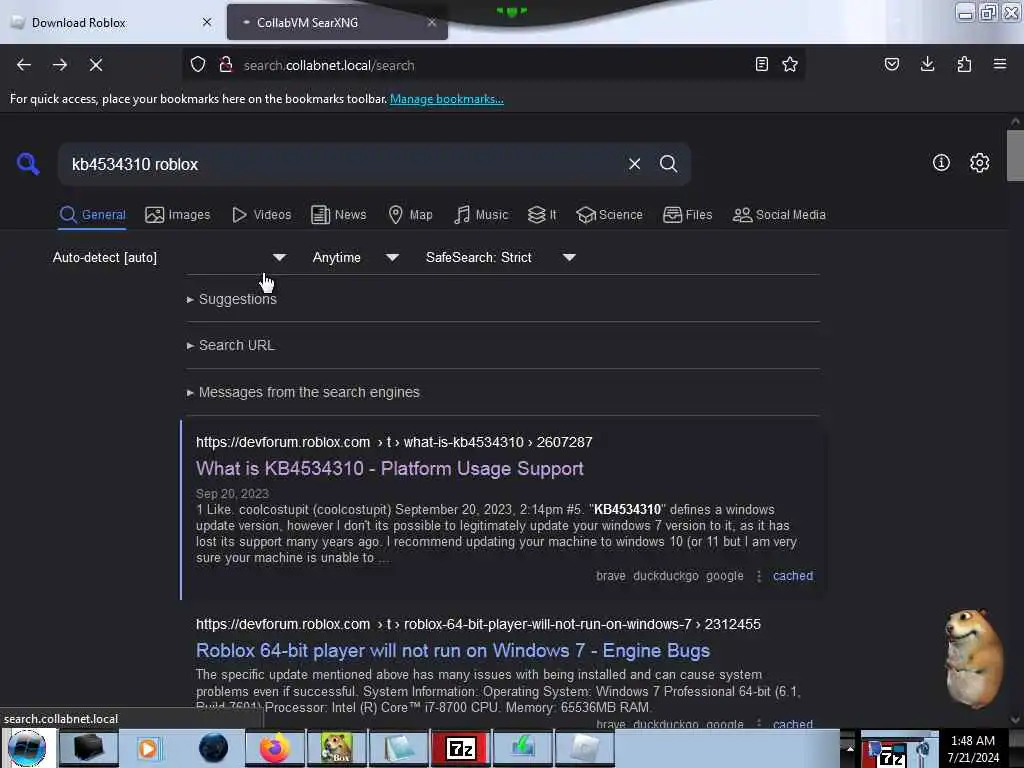This screenshot has width=1024, height=768.
Task: Open the Auto-detect language dropdown
Action: (x=169, y=257)
